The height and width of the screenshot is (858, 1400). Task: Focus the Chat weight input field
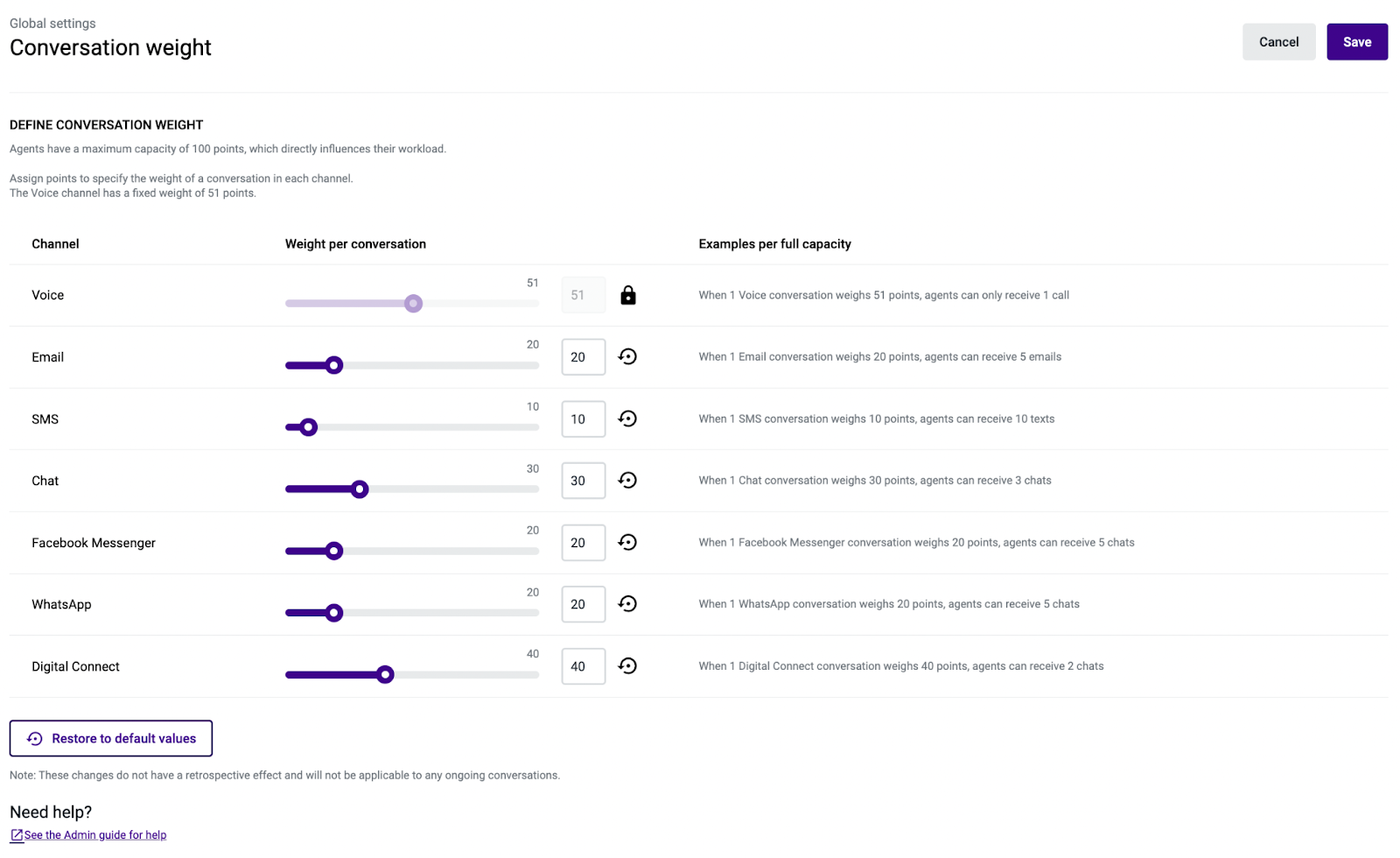[x=584, y=481]
